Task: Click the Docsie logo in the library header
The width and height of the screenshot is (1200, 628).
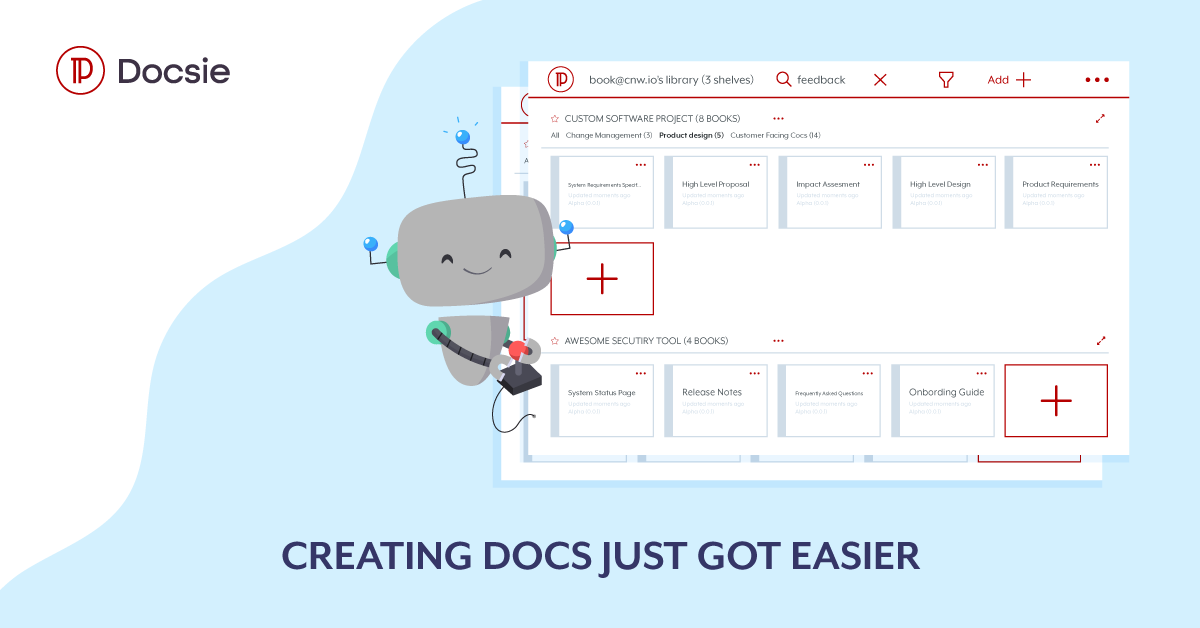Action: (561, 79)
